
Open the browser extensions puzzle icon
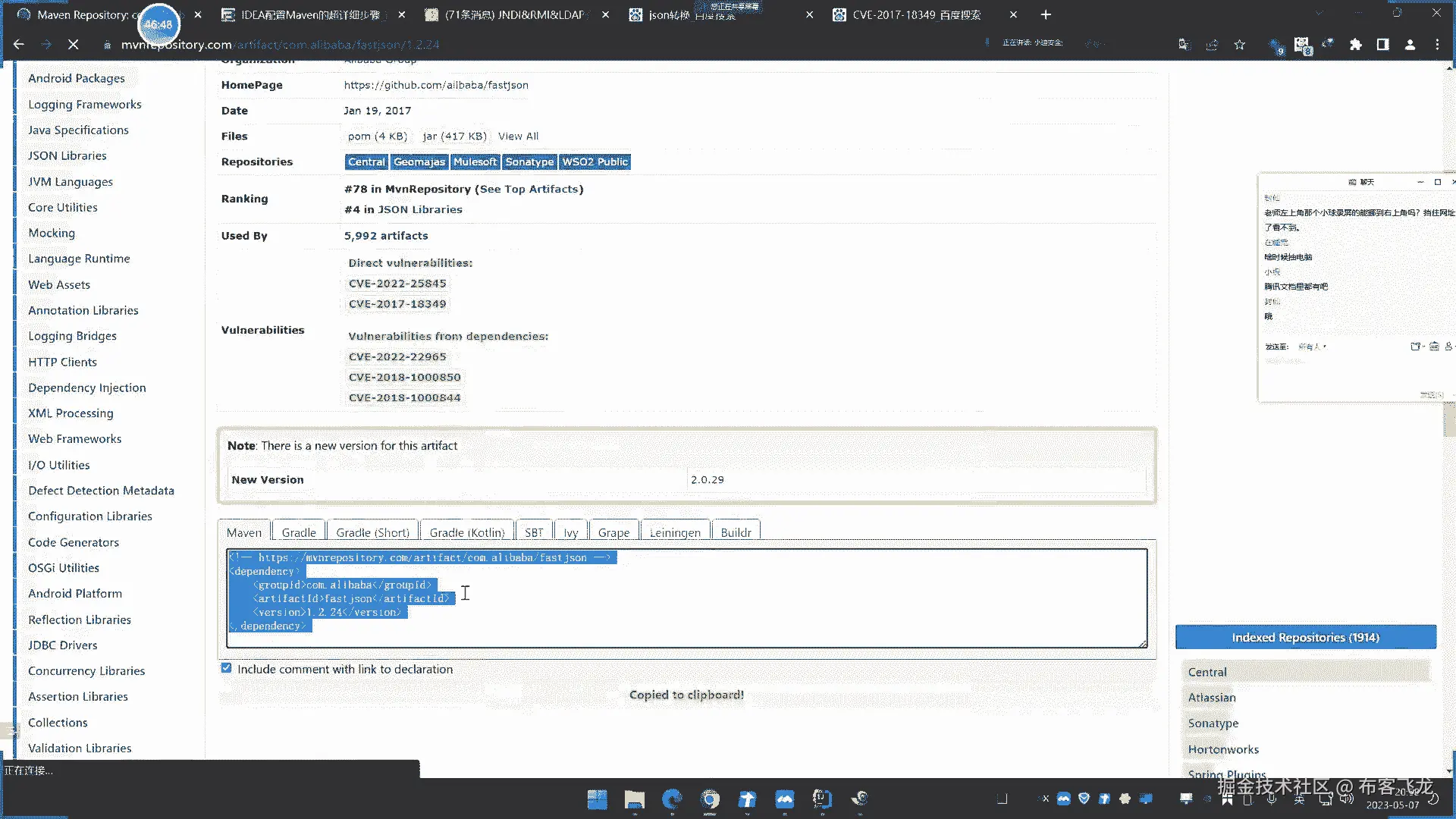(x=1355, y=45)
